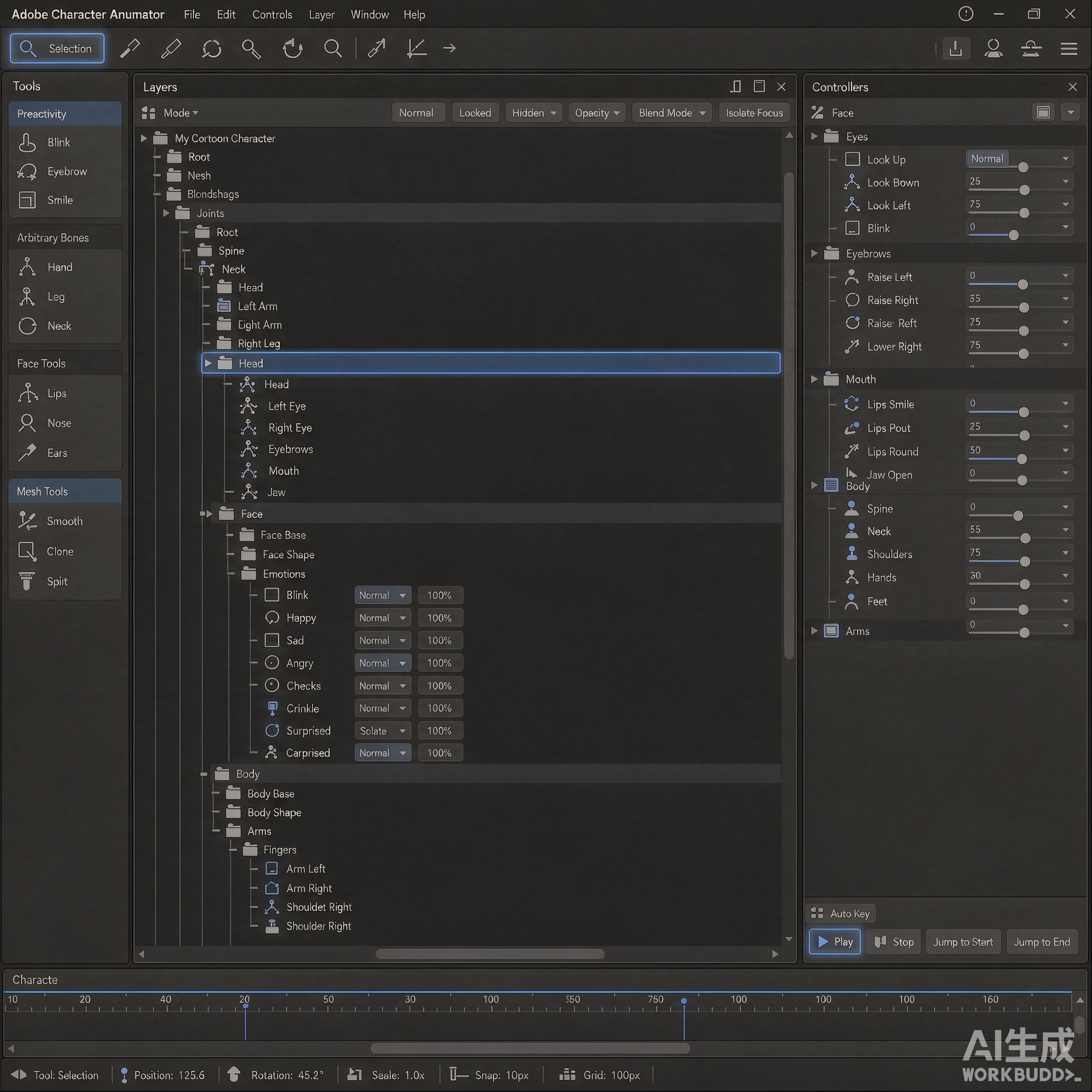The width and height of the screenshot is (1092, 1092).
Task: Toggle the Angry emotion radio icon
Action: click(x=272, y=662)
